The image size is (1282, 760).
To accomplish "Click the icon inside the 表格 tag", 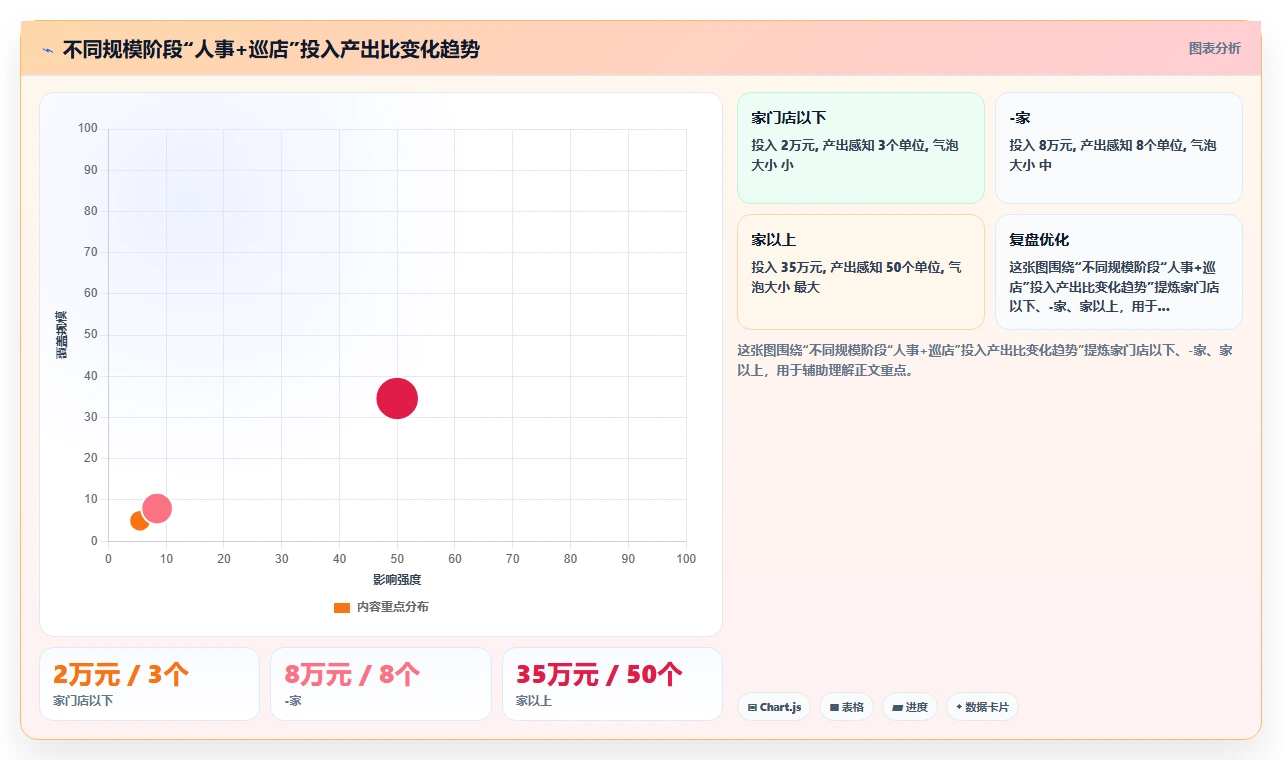I will click(834, 707).
